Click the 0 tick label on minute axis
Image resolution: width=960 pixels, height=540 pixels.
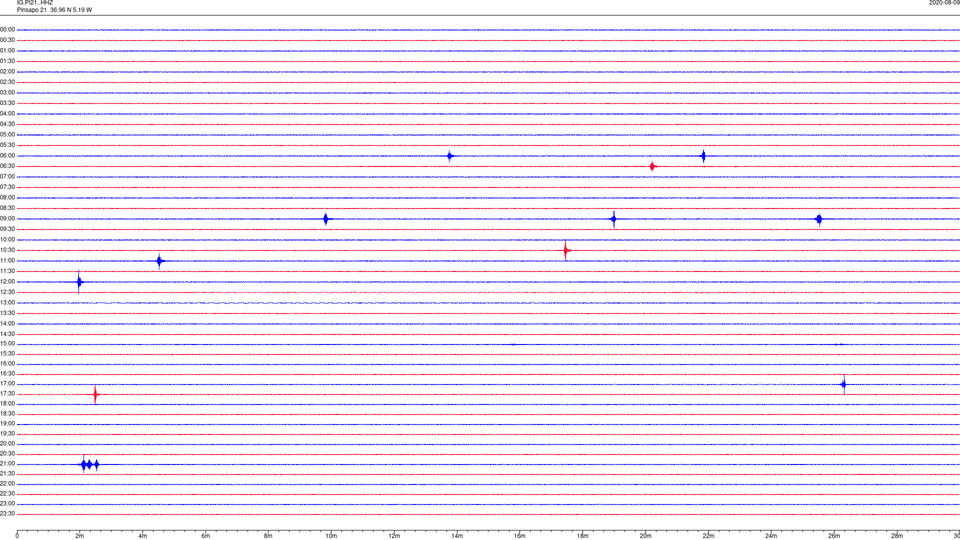(17, 536)
